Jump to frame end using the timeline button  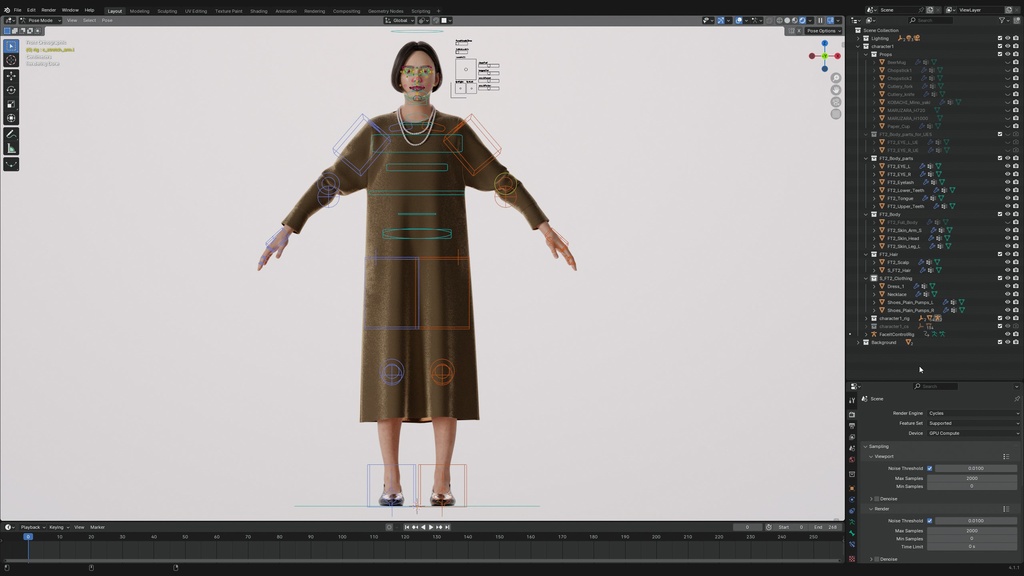[446, 527]
